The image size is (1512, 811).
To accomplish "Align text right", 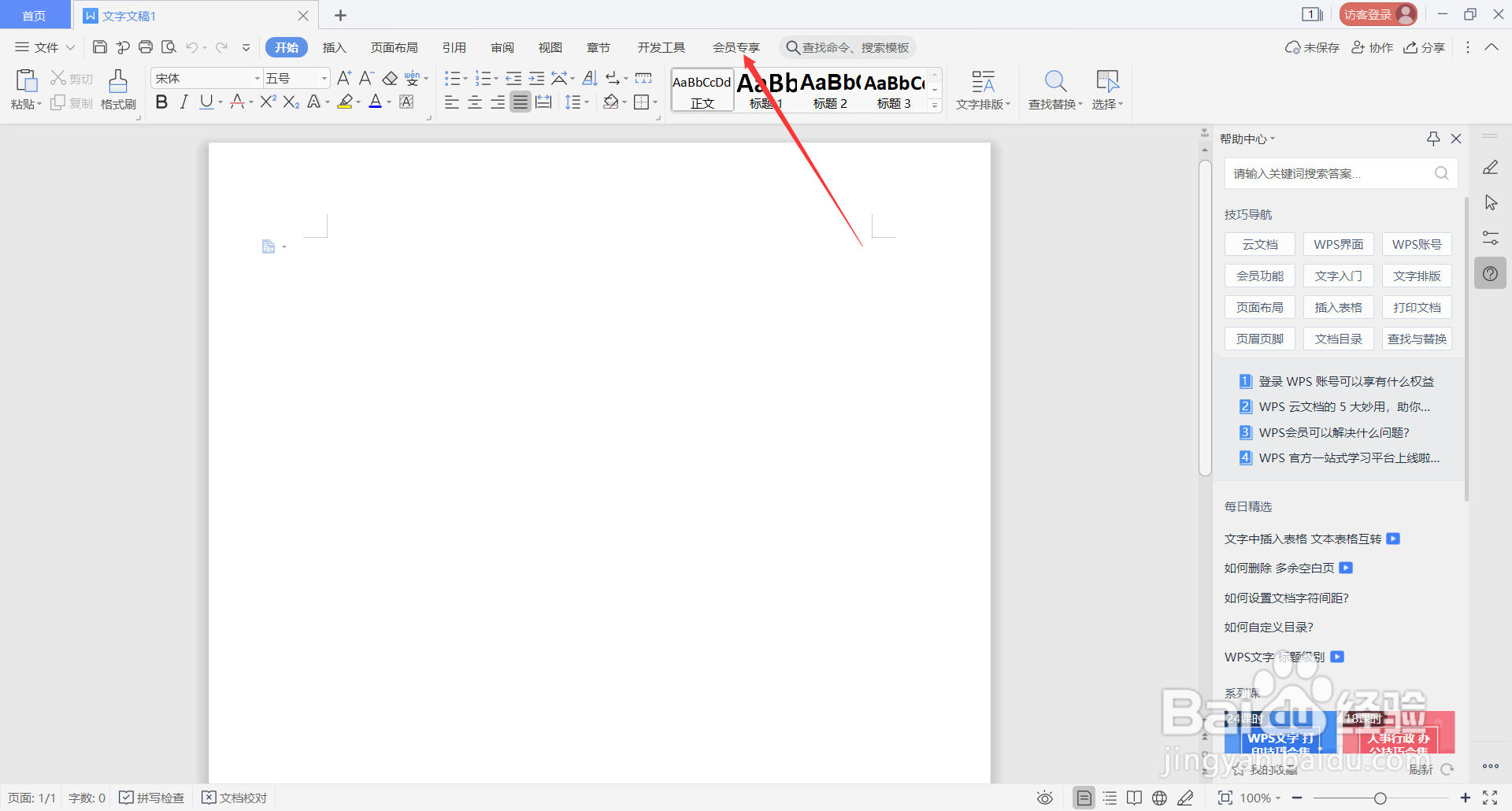I will 498,102.
